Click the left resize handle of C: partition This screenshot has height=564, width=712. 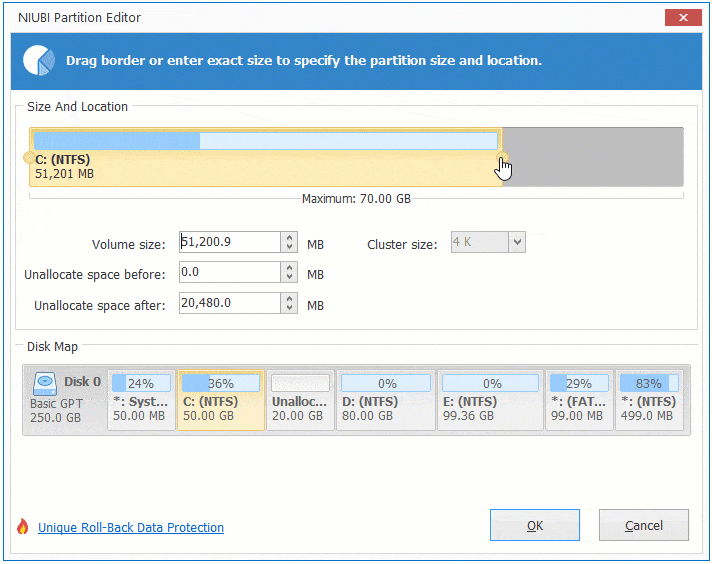pos(28,157)
